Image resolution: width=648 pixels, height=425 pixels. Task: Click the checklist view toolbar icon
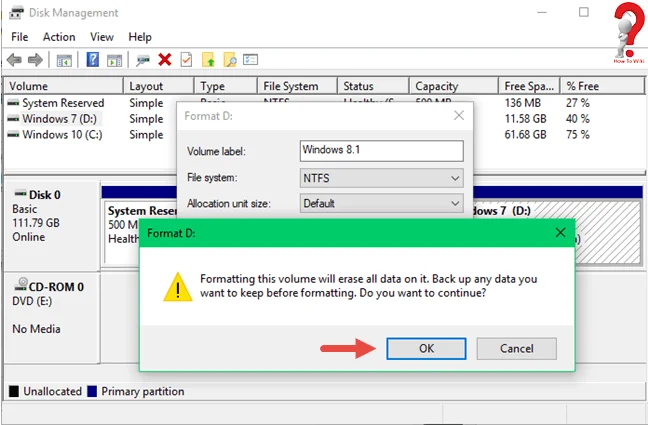pos(250,60)
